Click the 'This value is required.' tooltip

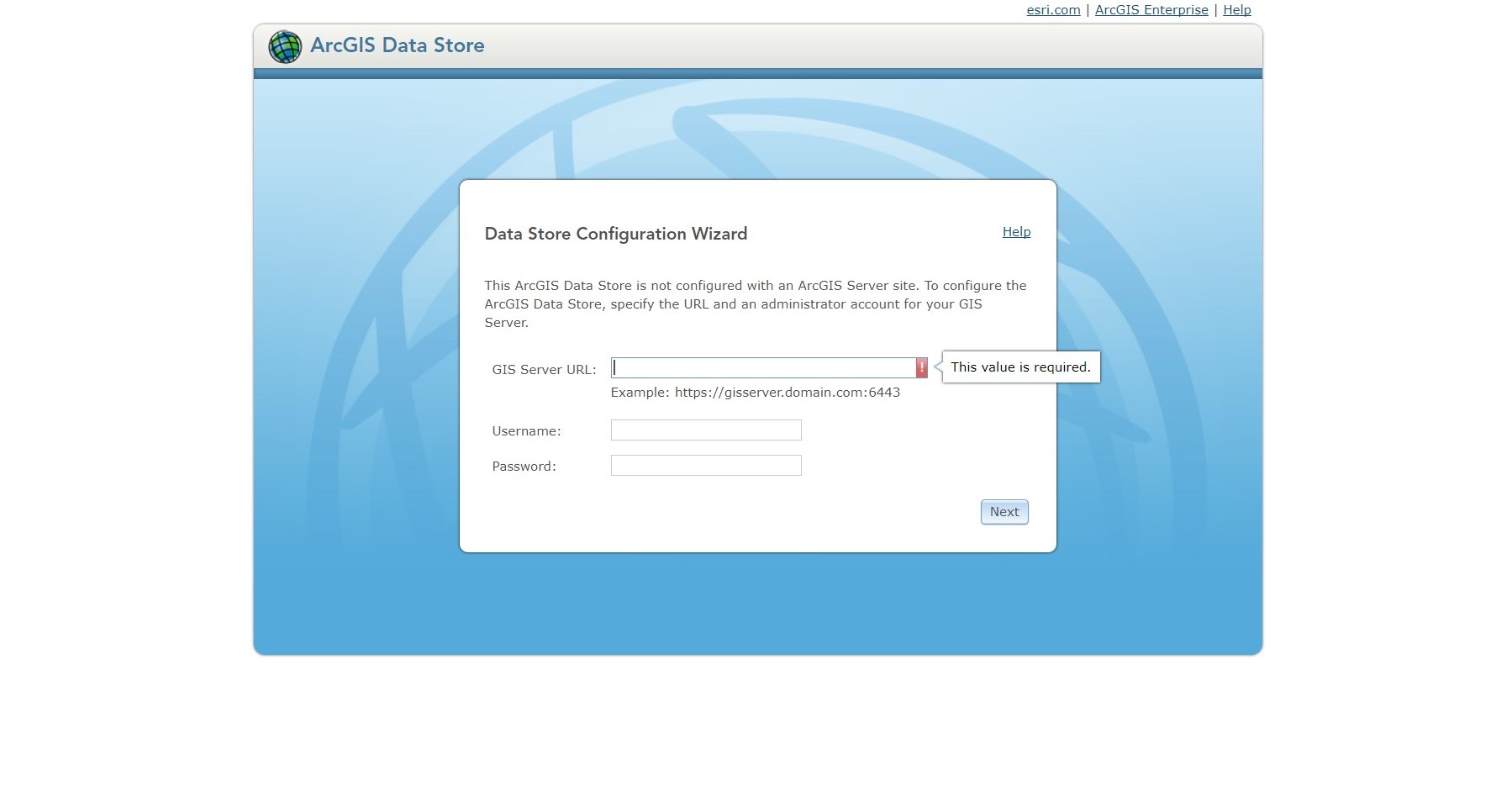(1021, 367)
